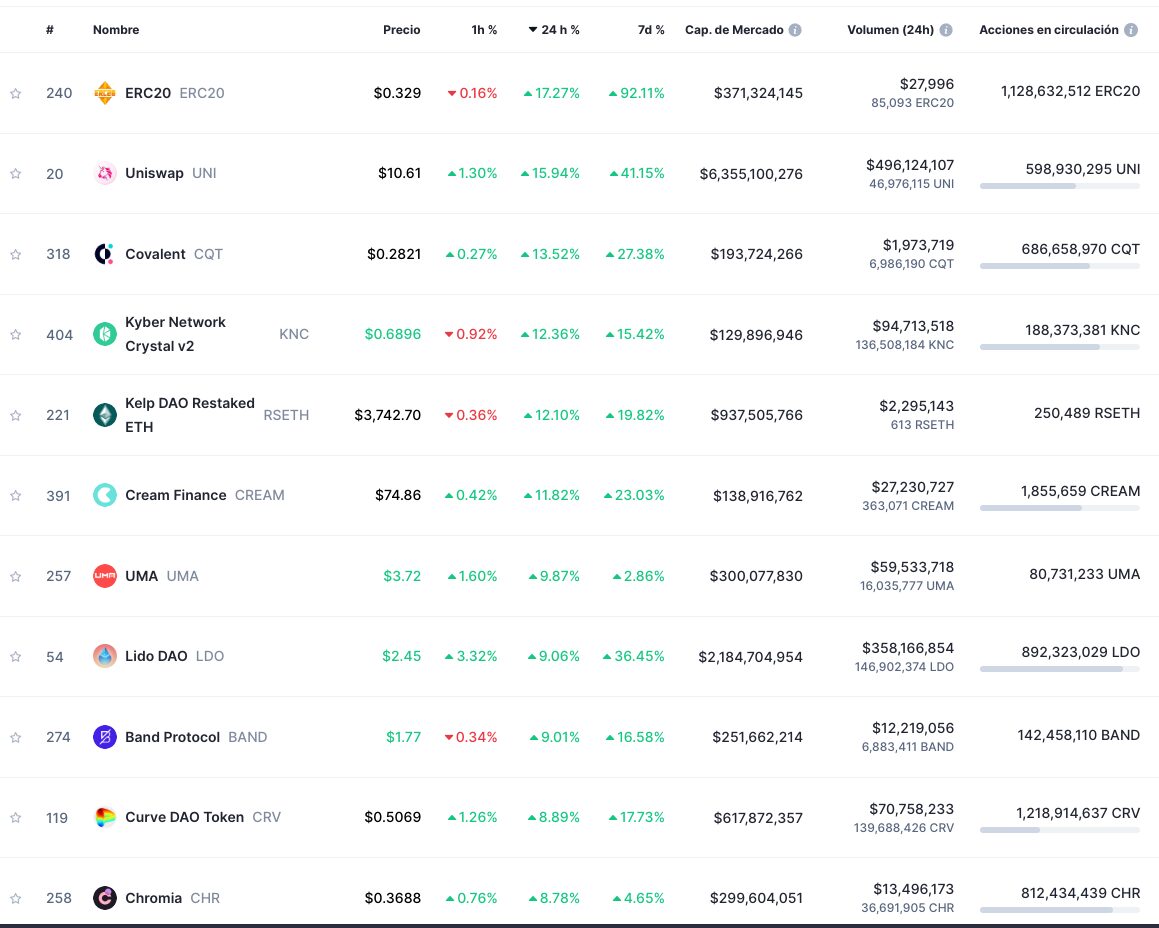Open the Uniswap coin page link
1159x928 pixels.
pyautogui.click(x=154, y=173)
